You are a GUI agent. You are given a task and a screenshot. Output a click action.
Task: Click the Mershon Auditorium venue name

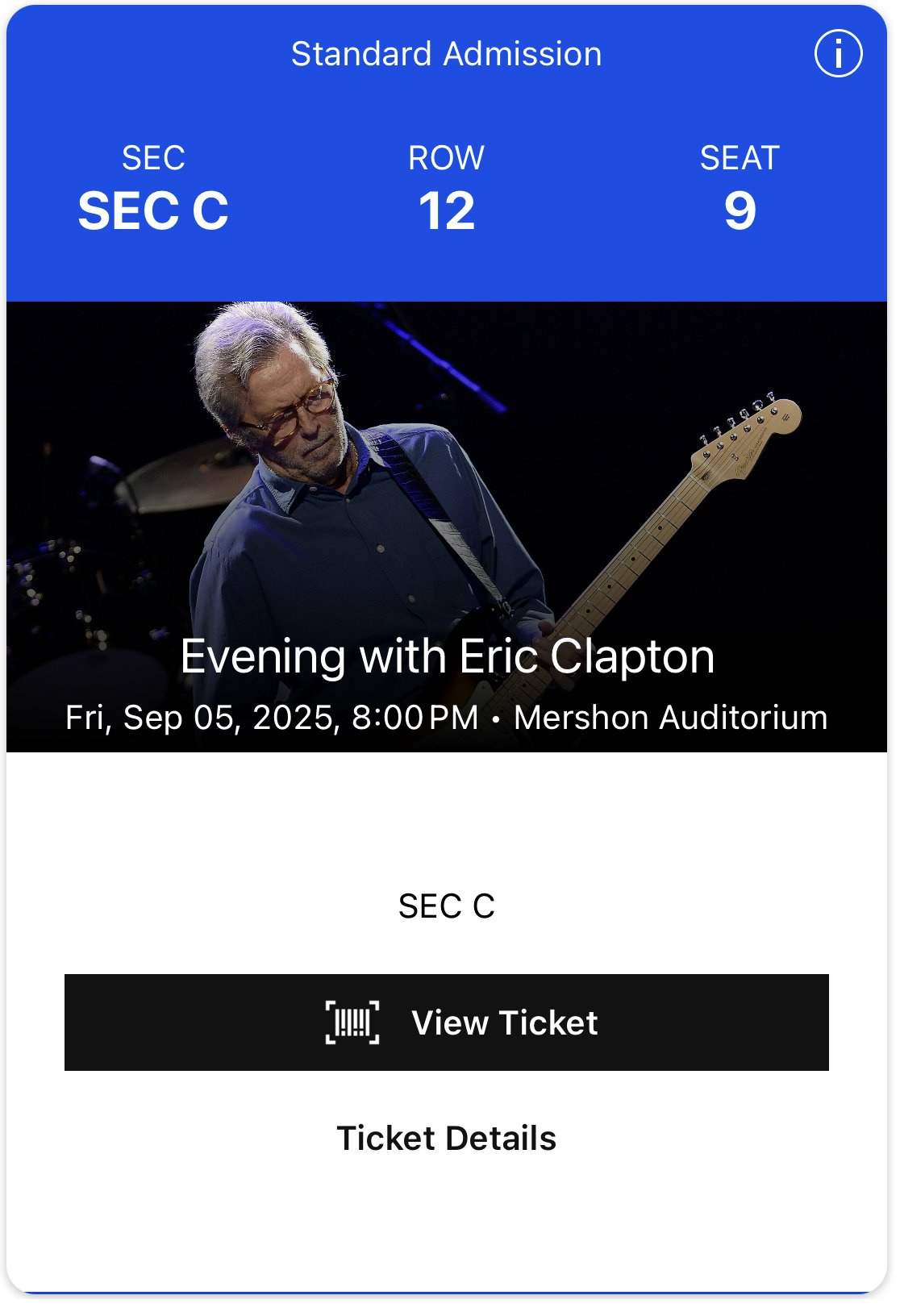[670, 718]
